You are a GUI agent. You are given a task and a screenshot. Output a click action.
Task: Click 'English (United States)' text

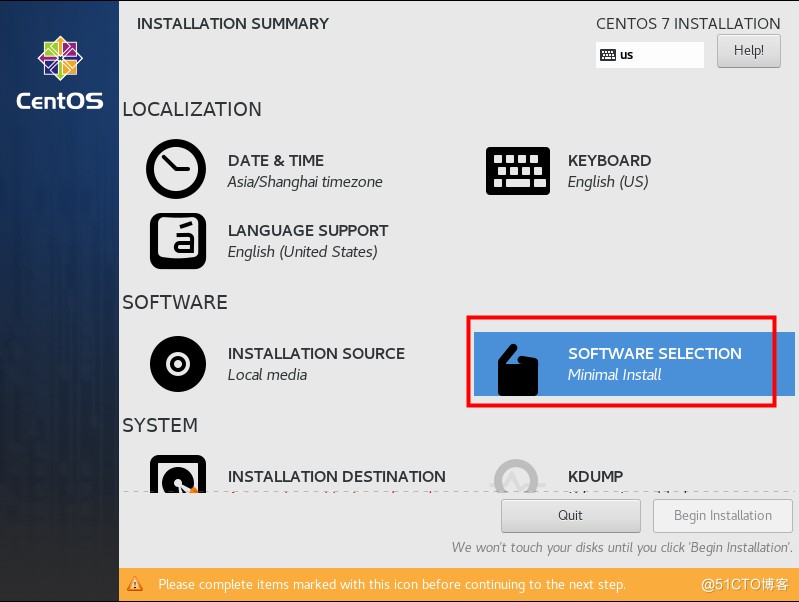click(303, 252)
